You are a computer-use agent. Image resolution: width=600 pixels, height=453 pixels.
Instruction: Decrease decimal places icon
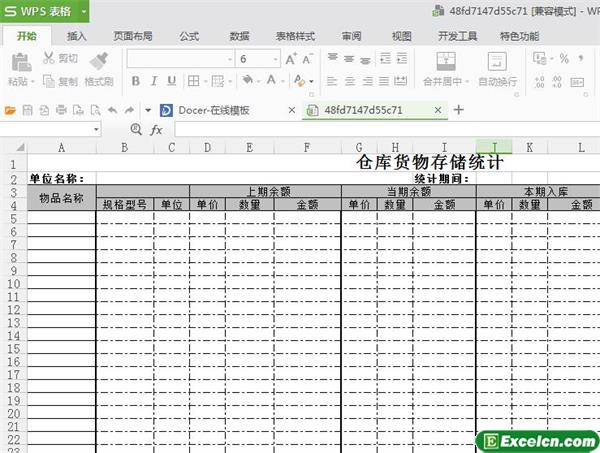click(557, 82)
